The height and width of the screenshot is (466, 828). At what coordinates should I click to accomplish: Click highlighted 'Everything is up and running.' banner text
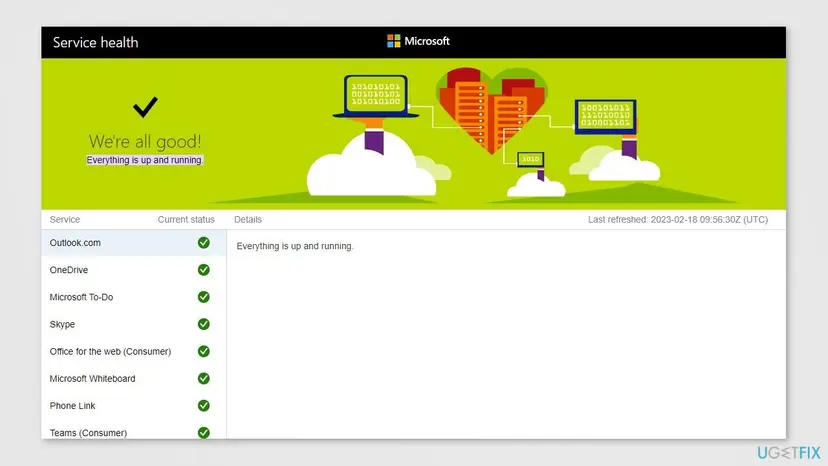pyautogui.click(x=145, y=160)
